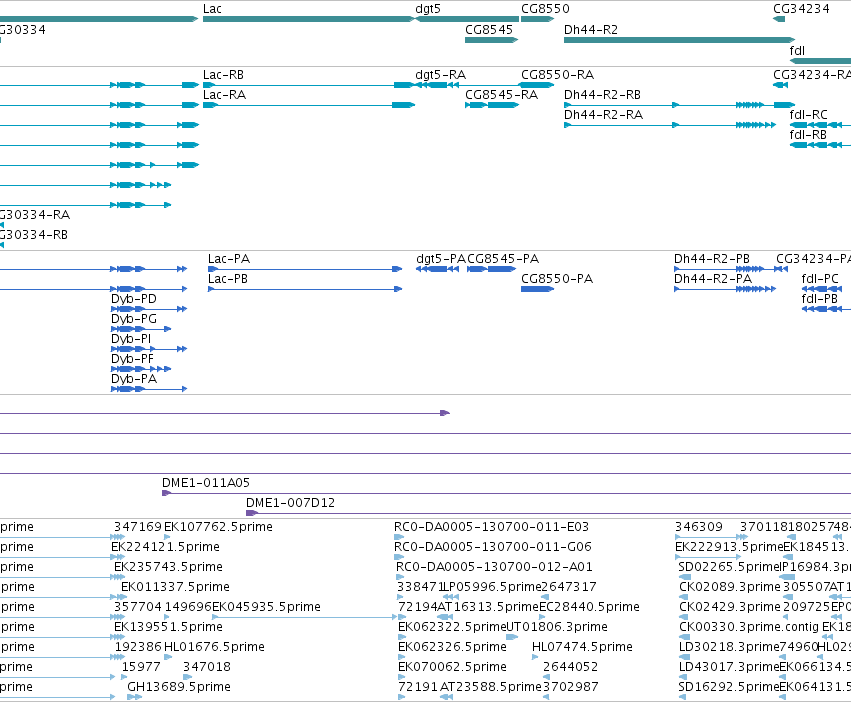Image resolution: width=851 pixels, height=702 pixels.
Task: Select EST EC28440.5prime
Action: [589, 607]
